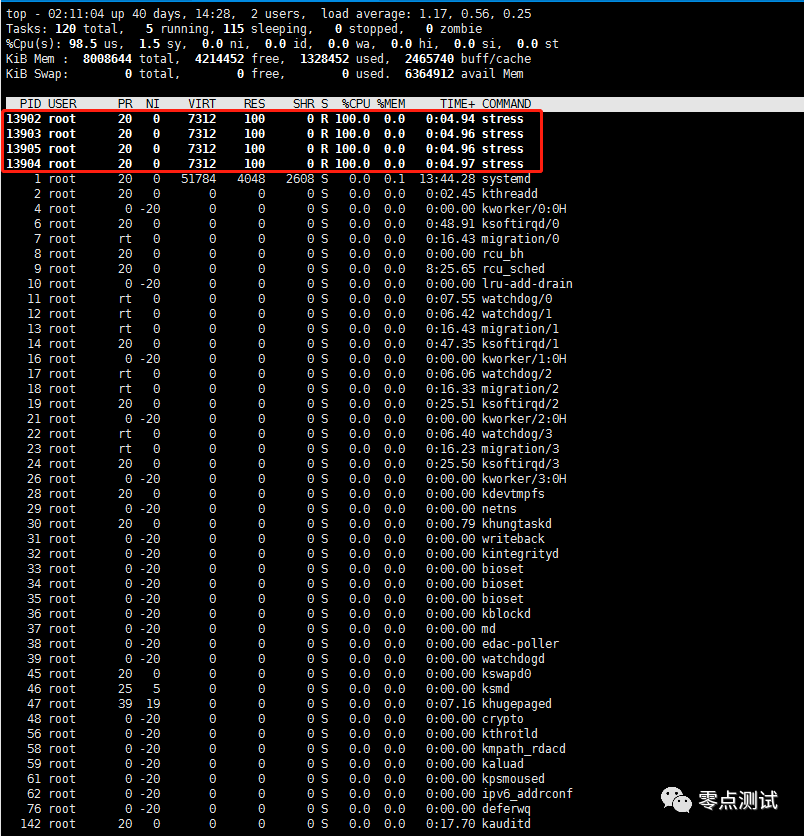Click the %MEM column header
Image resolution: width=804 pixels, height=836 pixels.
click(x=391, y=103)
